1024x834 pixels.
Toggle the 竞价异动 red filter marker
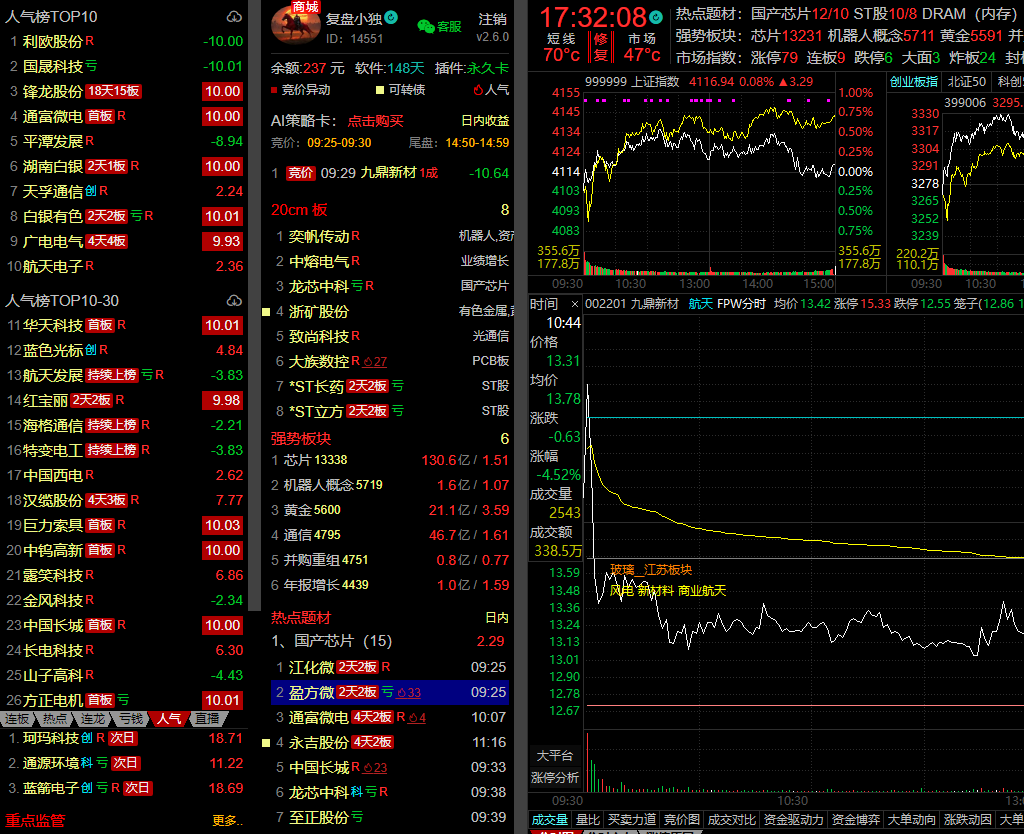pos(275,90)
